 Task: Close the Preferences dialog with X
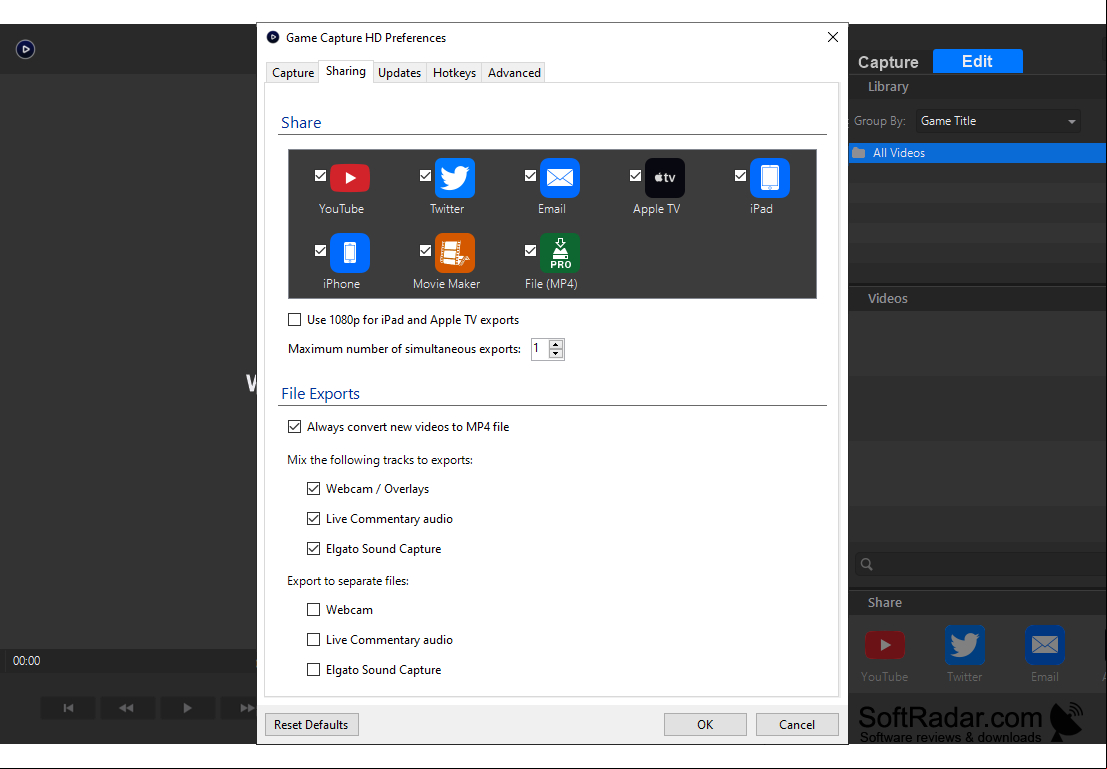[x=833, y=37]
